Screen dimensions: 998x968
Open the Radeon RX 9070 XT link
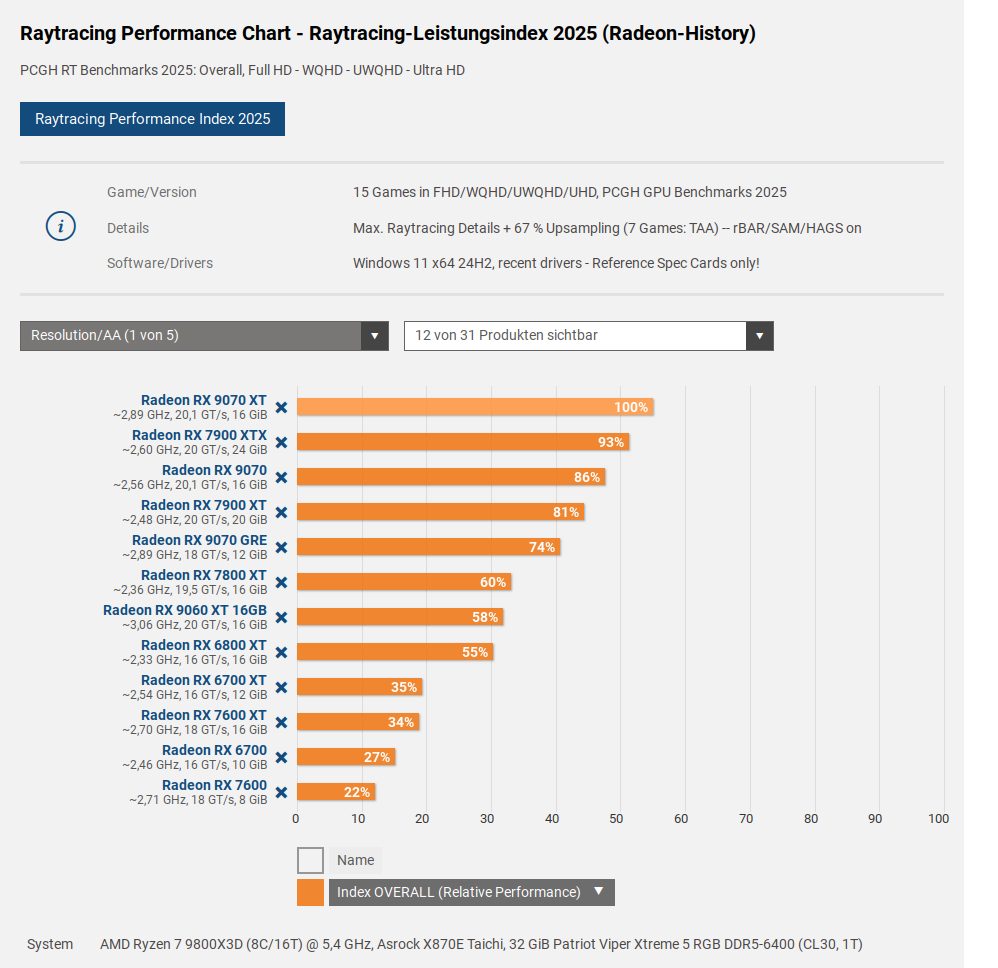coord(204,400)
